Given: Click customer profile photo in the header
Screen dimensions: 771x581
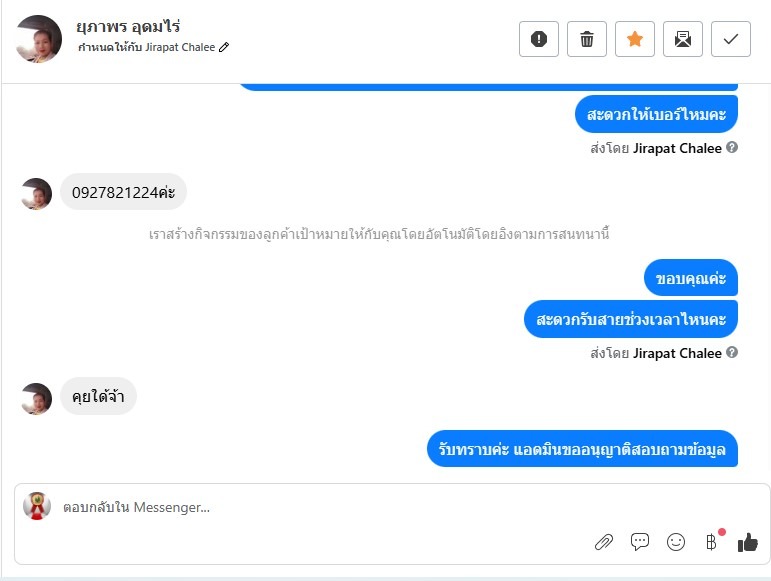Looking at the screenshot, I should 39,39.
